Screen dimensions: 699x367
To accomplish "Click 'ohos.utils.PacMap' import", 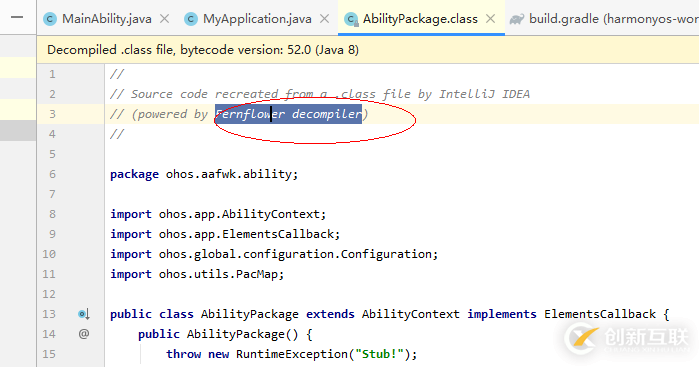I will coord(218,274).
